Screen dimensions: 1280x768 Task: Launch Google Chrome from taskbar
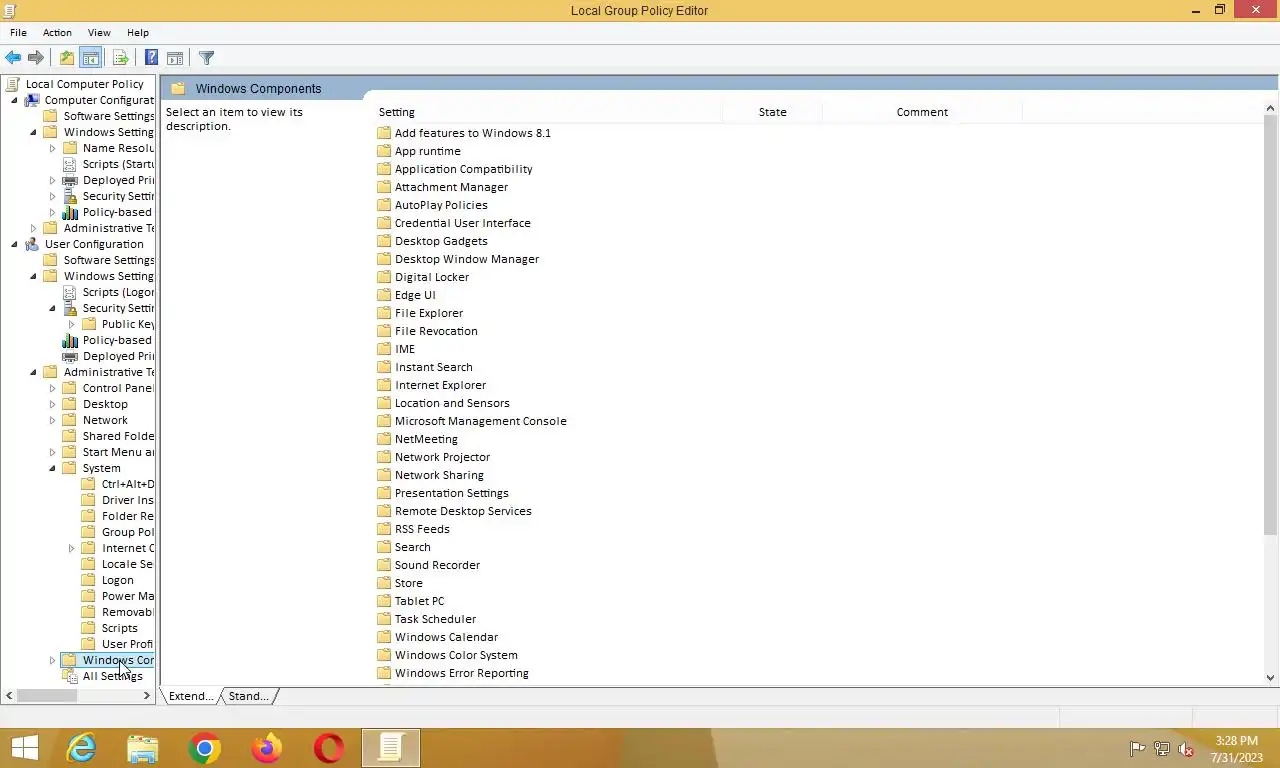point(205,748)
